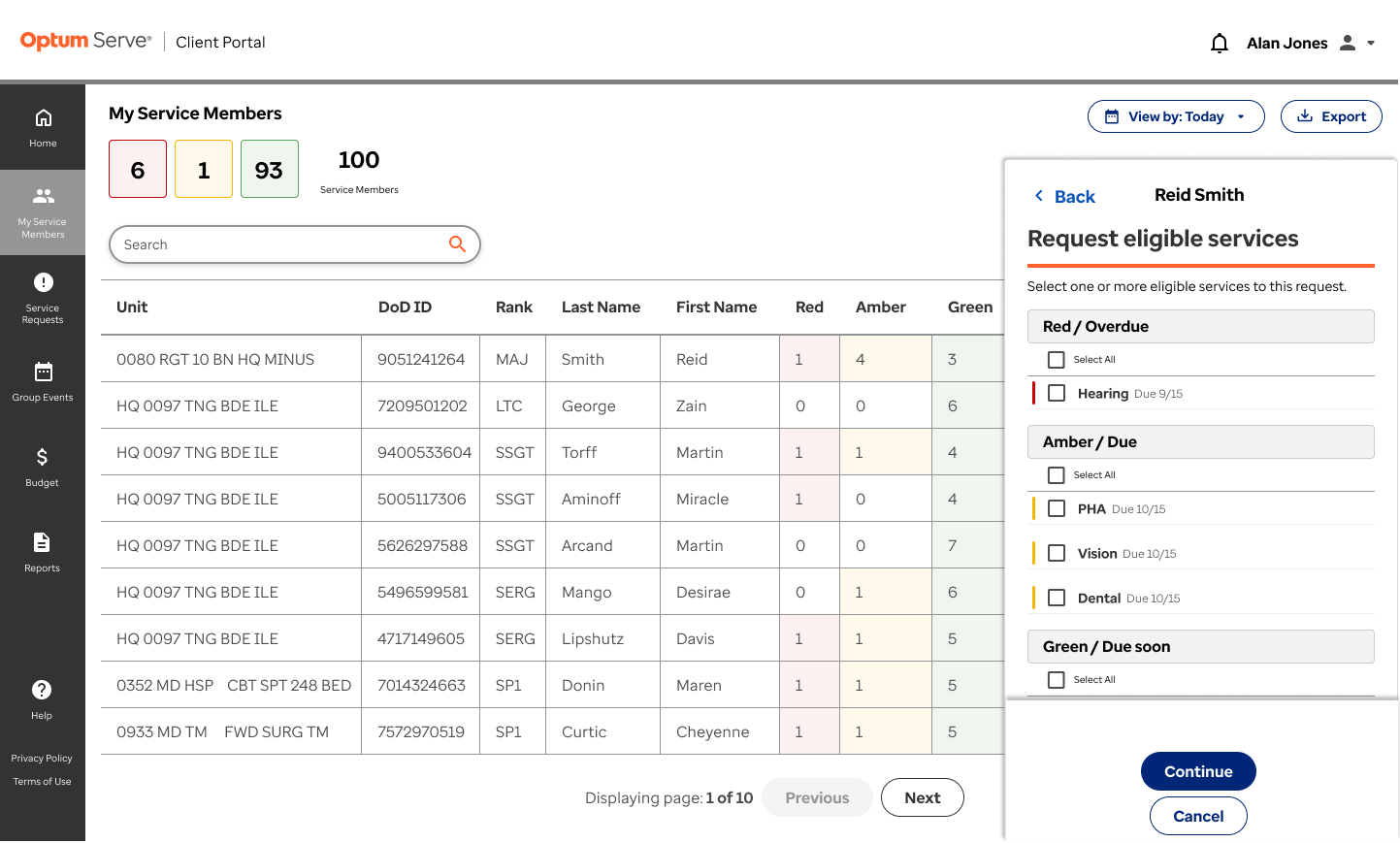The width and height of the screenshot is (1400, 843).
Task: Check the Dental Due 10/15 service
Action: 1057,598
